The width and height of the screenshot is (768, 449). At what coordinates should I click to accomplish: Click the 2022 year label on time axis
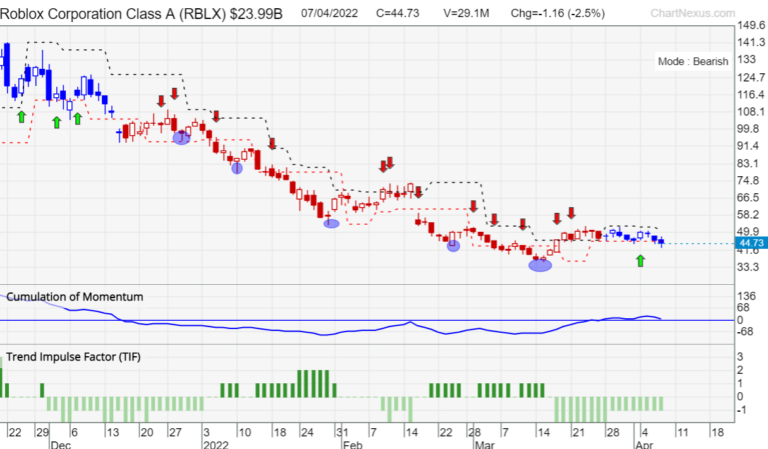pyautogui.click(x=216, y=444)
